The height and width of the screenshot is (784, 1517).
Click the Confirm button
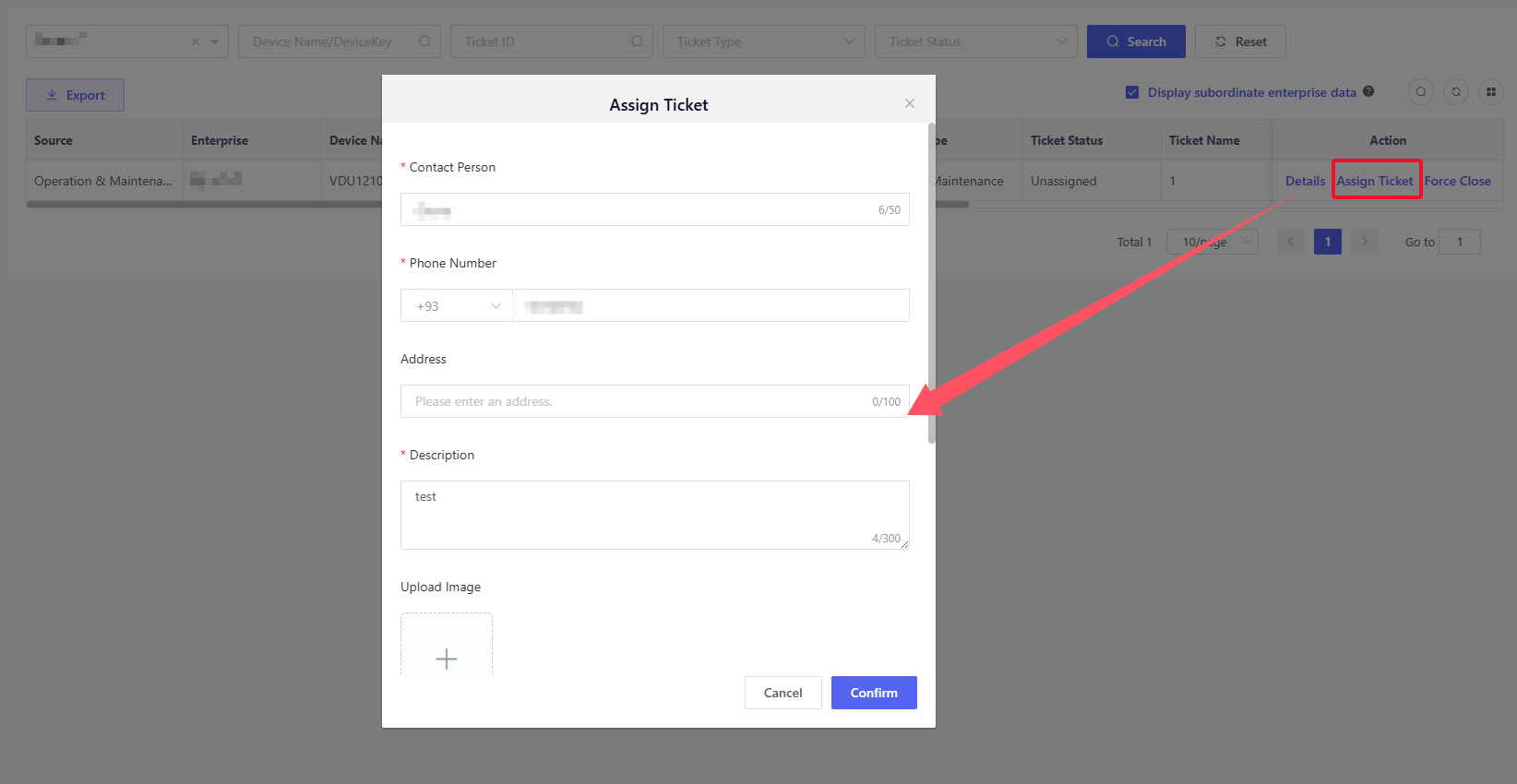click(x=874, y=693)
